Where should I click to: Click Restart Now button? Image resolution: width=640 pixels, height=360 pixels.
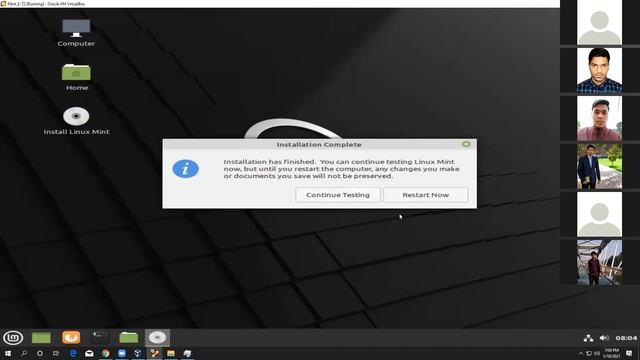(425, 195)
